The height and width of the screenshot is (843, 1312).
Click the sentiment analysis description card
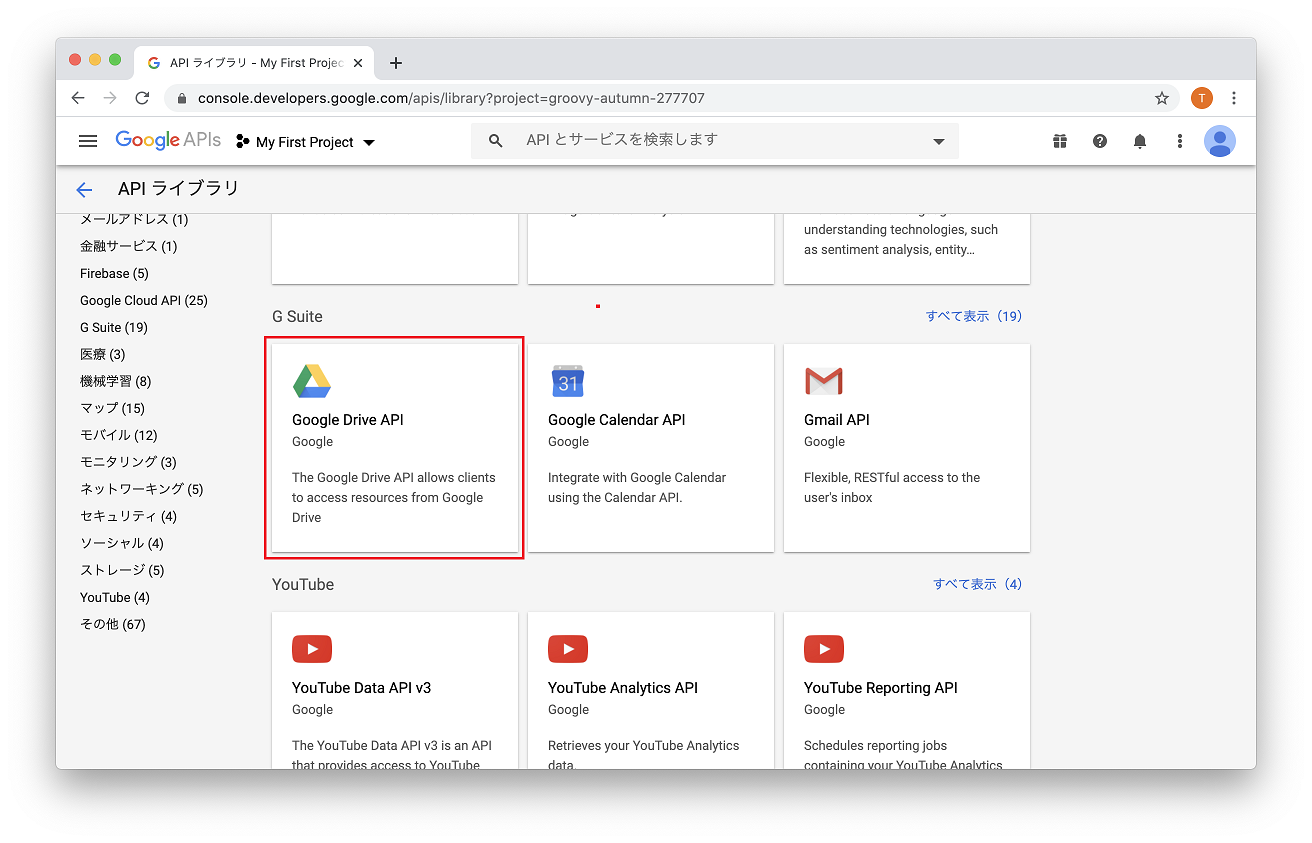click(907, 248)
